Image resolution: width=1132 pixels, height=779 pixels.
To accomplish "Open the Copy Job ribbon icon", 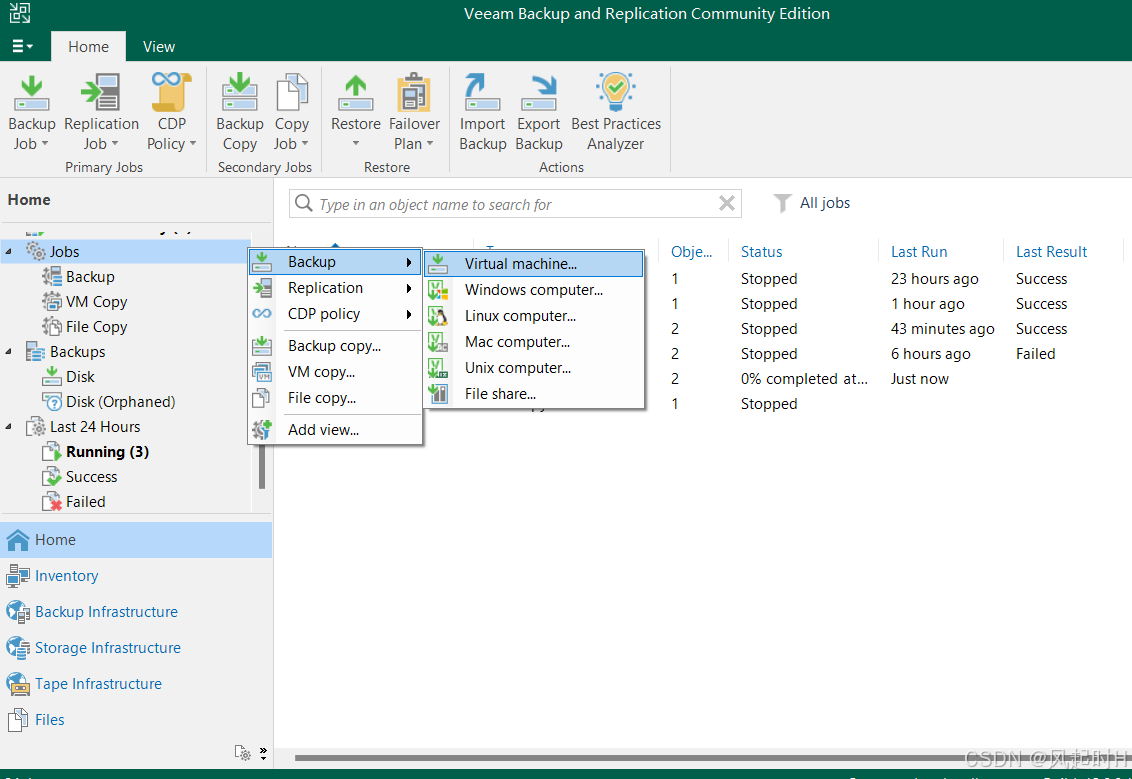I will pyautogui.click(x=292, y=93).
